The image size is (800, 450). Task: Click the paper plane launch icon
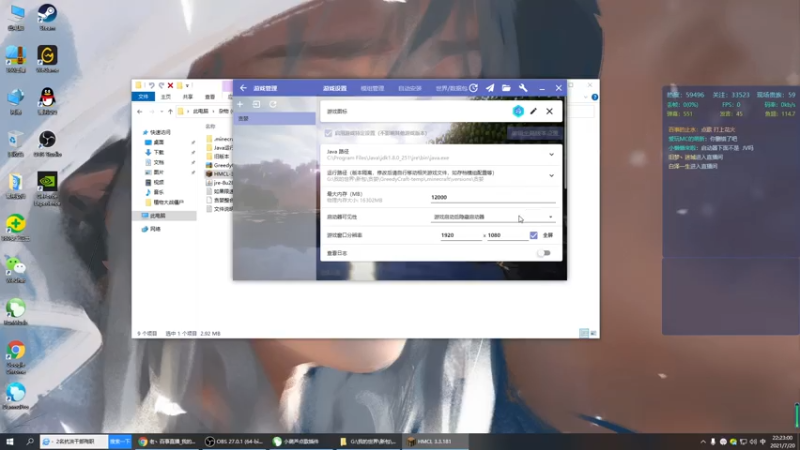click(x=490, y=88)
